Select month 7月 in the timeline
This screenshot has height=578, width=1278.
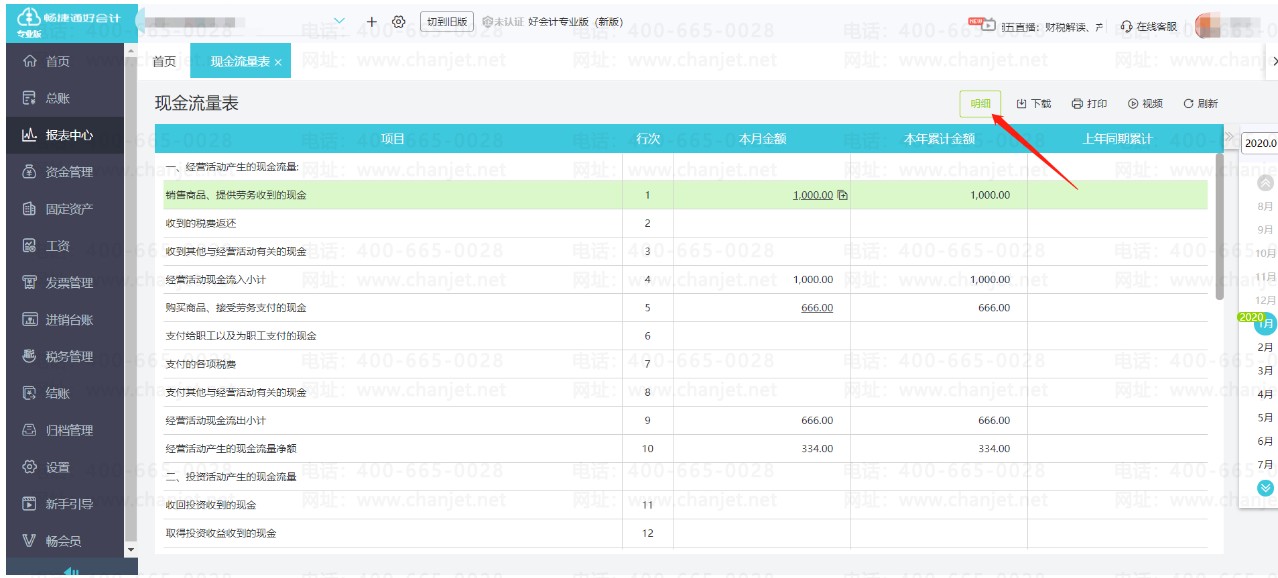click(1266, 464)
